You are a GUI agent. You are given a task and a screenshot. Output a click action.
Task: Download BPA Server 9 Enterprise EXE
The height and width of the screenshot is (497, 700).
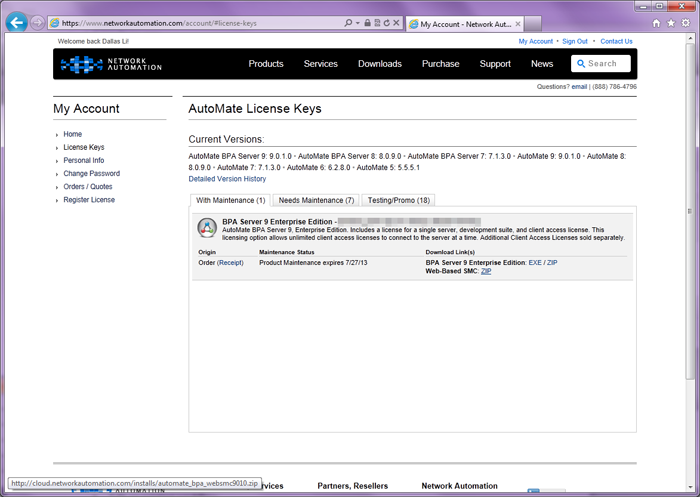pos(535,263)
